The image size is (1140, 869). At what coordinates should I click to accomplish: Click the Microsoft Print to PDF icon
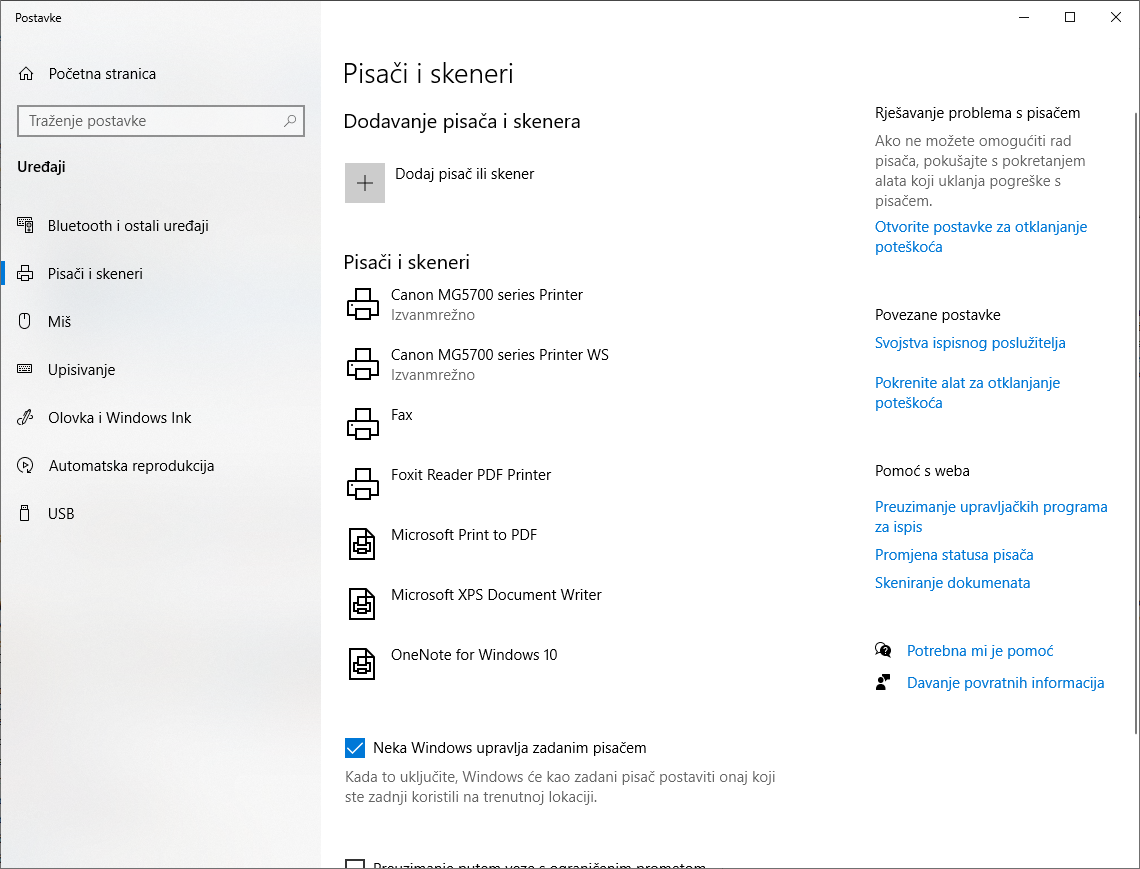coord(362,544)
